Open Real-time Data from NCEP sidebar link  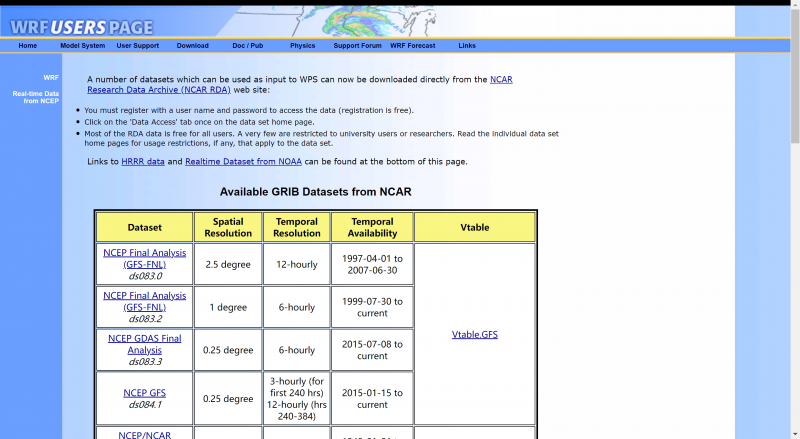tap(36, 97)
